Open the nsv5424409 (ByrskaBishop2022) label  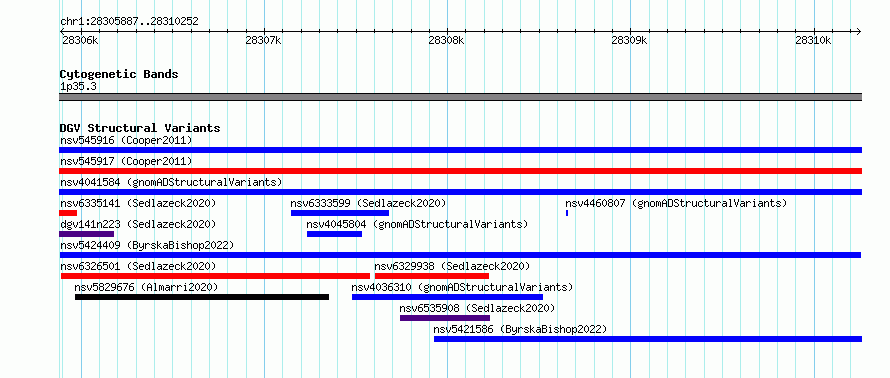[147, 245]
